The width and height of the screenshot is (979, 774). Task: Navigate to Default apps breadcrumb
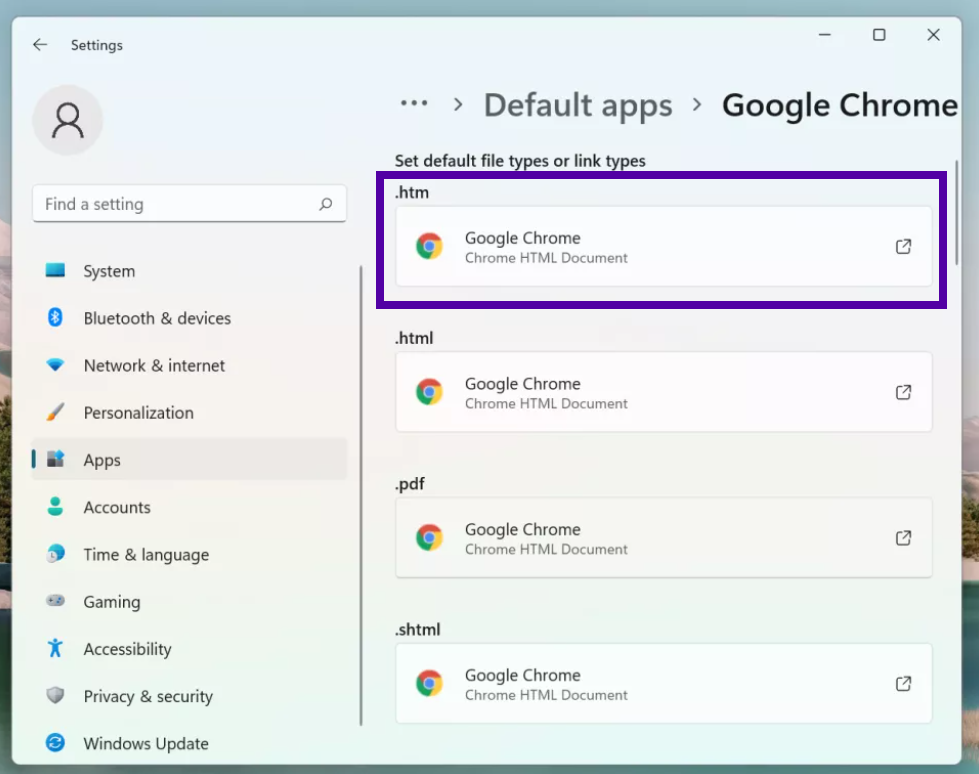pos(578,105)
